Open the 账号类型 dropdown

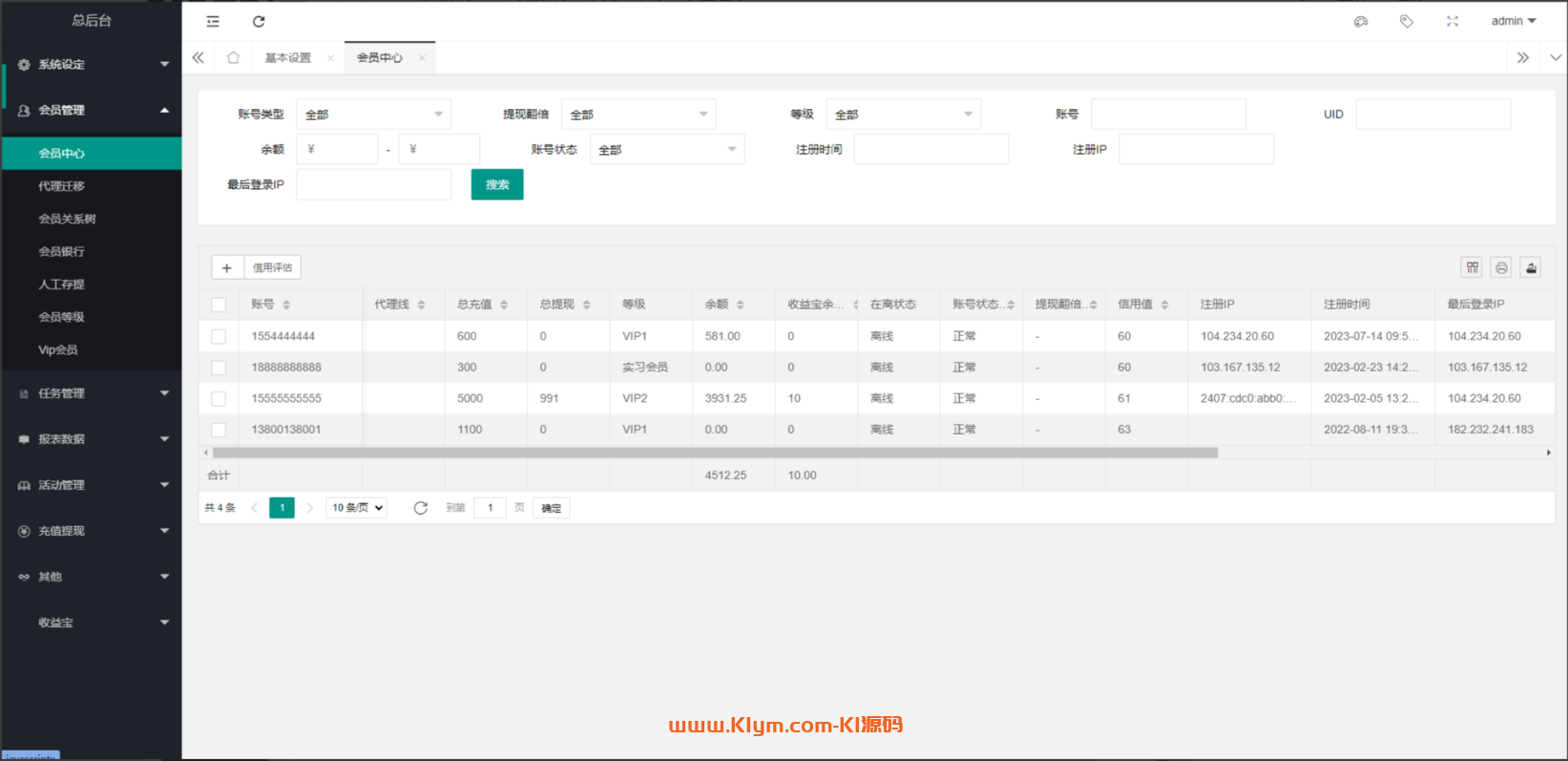tap(373, 115)
